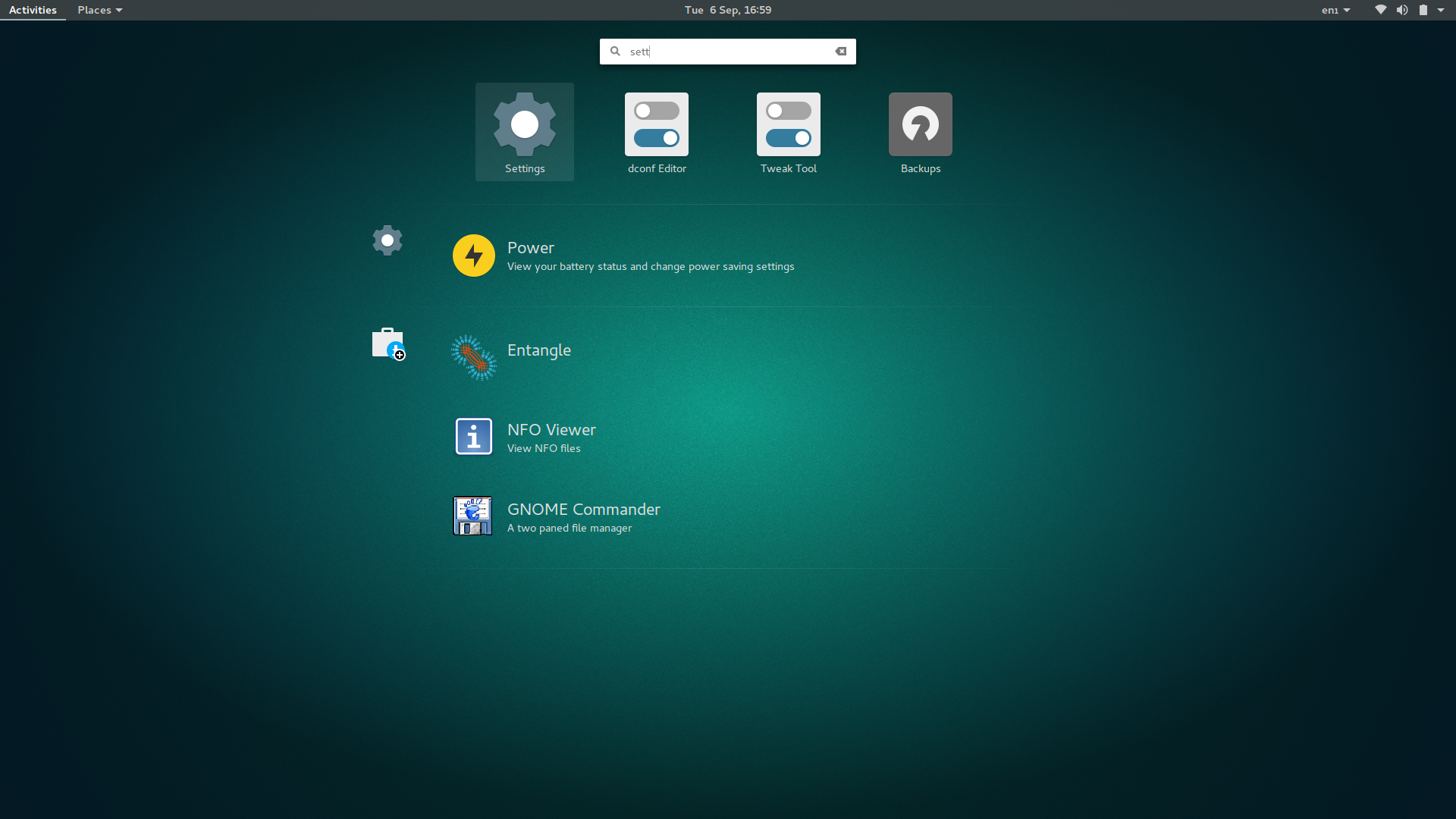This screenshot has height=819, width=1456.
Task: Select the Entangle result title
Action: pos(539,350)
